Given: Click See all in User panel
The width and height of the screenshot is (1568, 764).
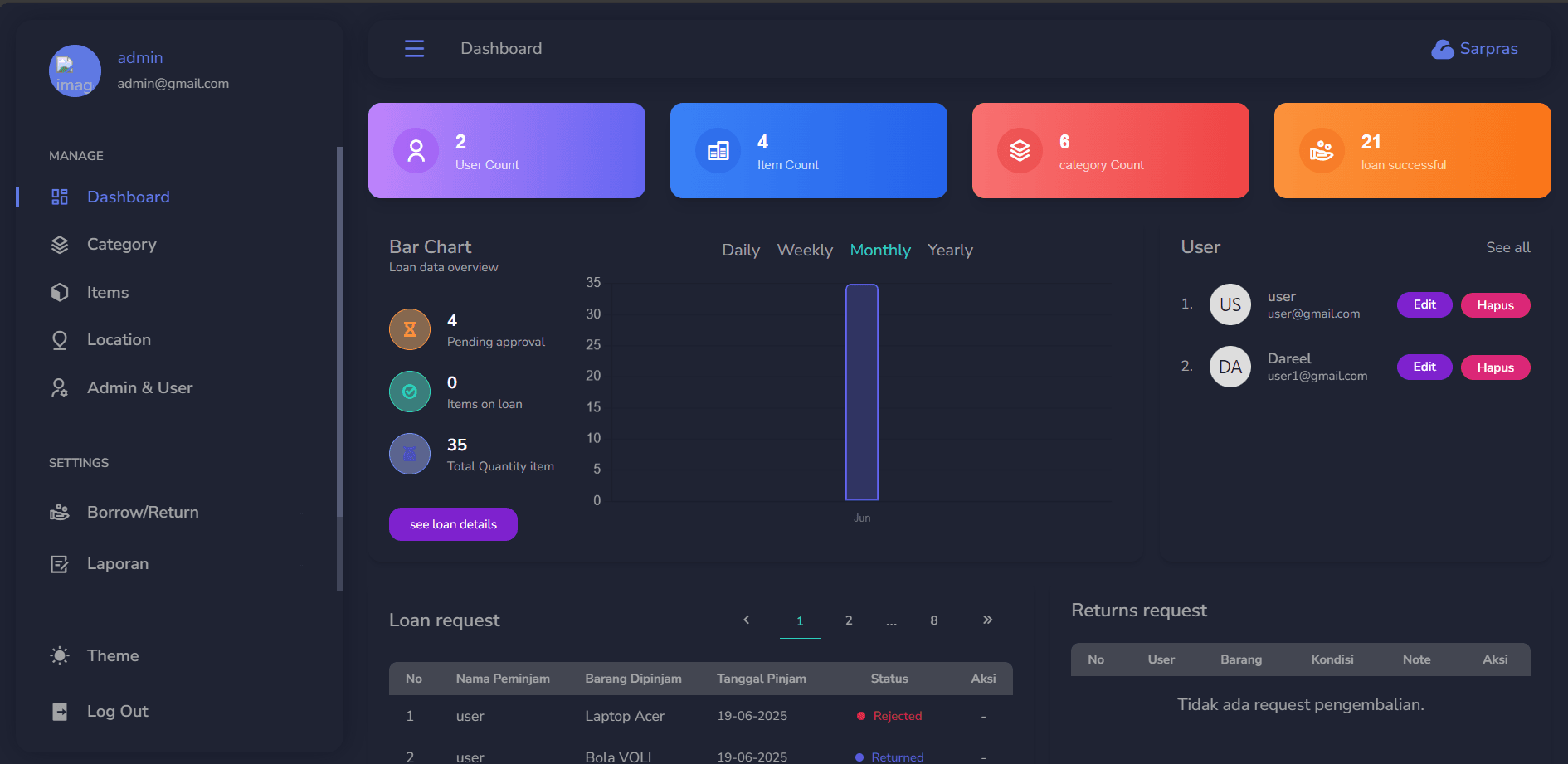Looking at the screenshot, I should [1508, 247].
